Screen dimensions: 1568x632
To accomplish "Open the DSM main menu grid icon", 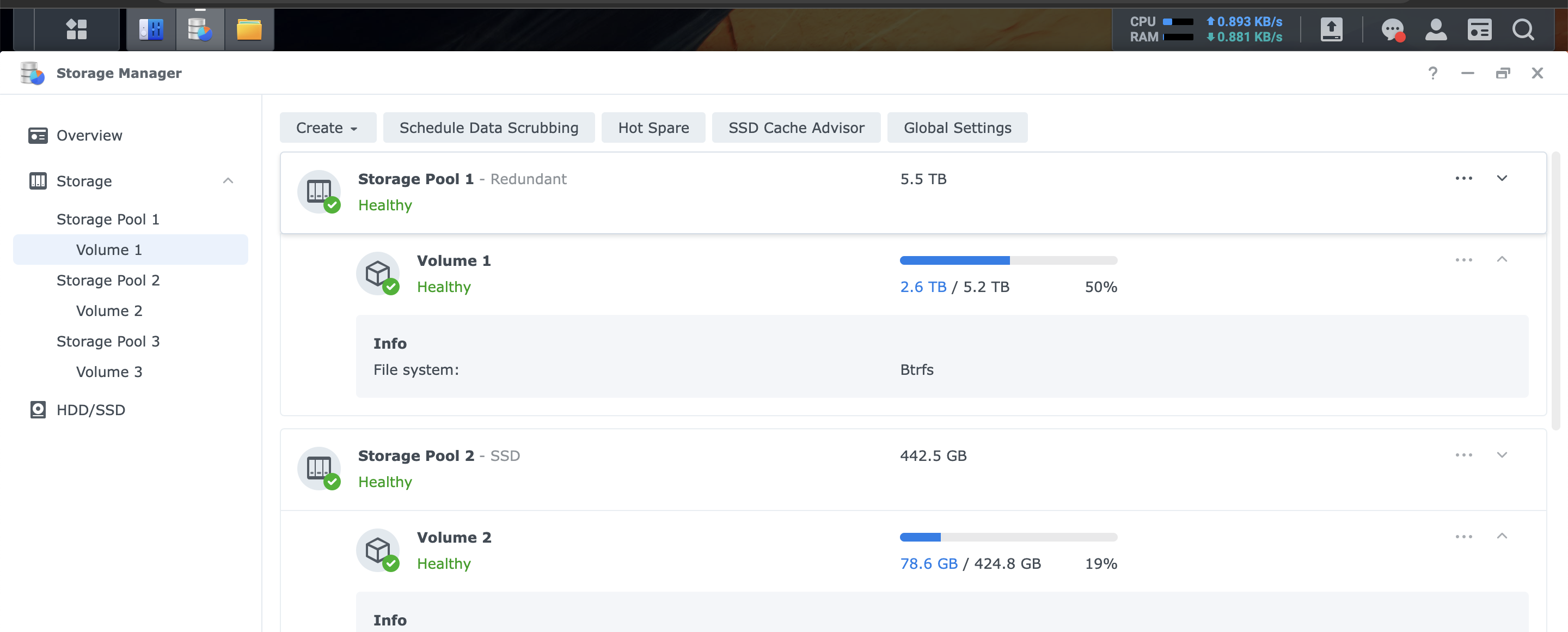I will click(x=77, y=29).
